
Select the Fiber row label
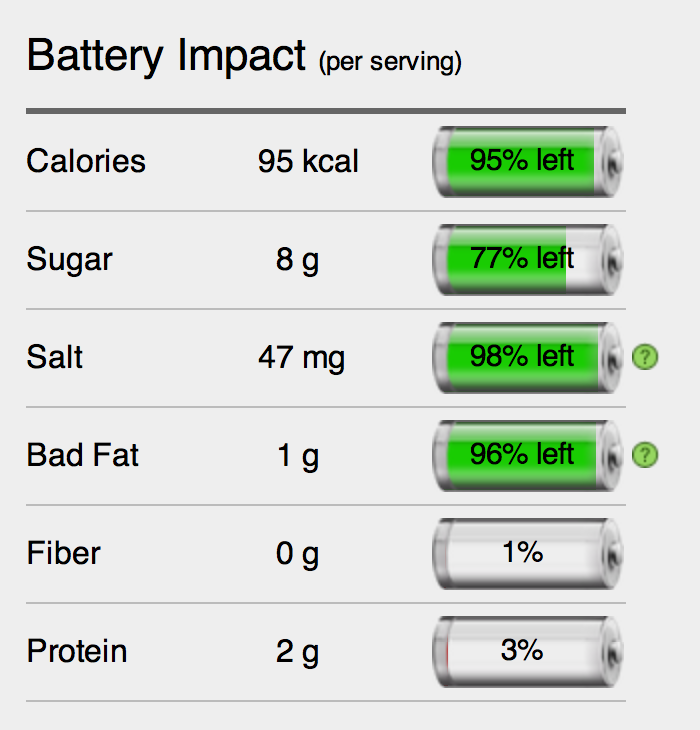[63, 553]
